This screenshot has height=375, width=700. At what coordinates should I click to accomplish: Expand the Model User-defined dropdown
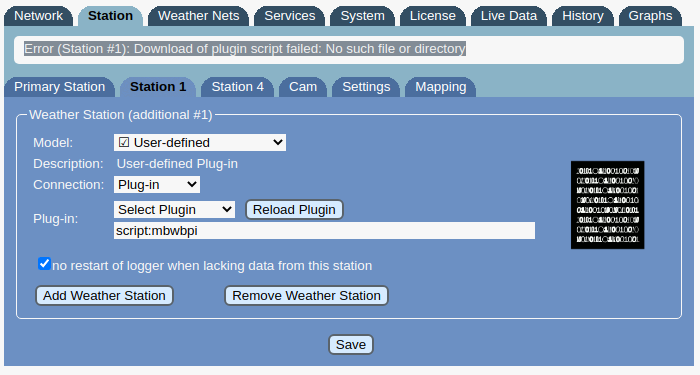[200, 142]
